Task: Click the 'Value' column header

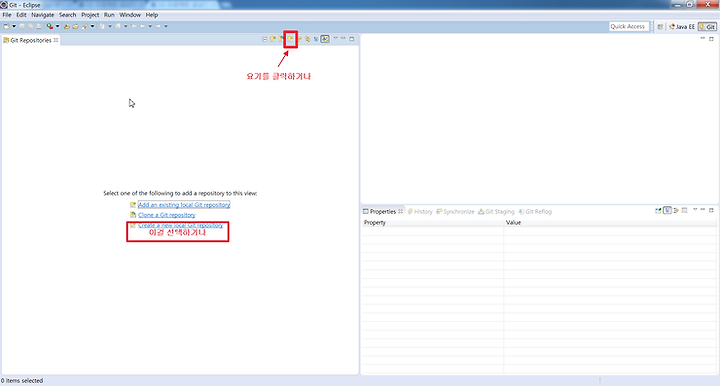Action: [x=610, y=223]
